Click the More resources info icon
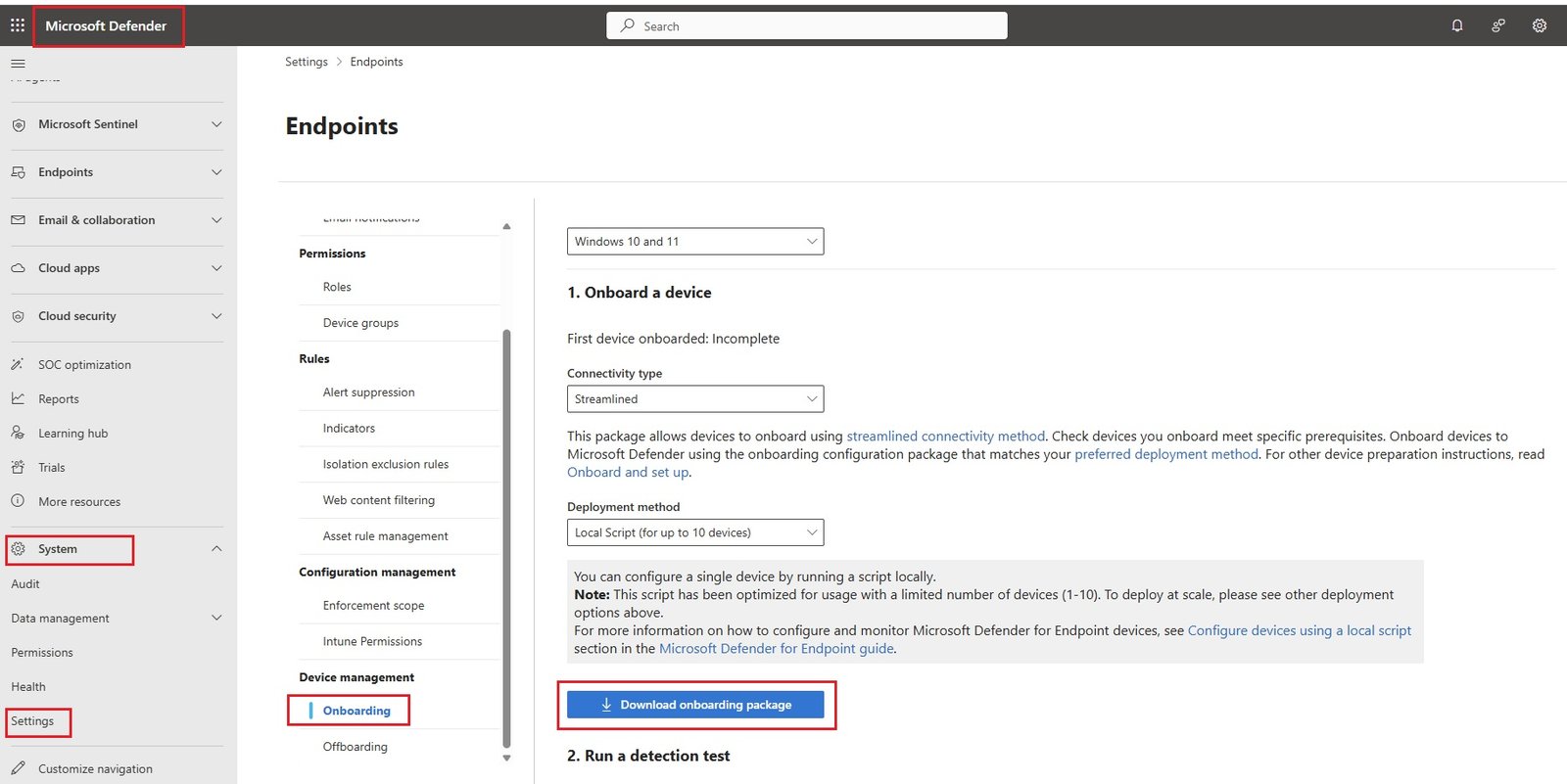 pyautogui.click(x=18, y=501)
